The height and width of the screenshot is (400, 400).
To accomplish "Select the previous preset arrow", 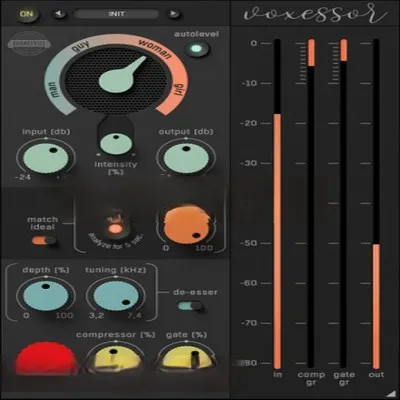I will (60, 14).
